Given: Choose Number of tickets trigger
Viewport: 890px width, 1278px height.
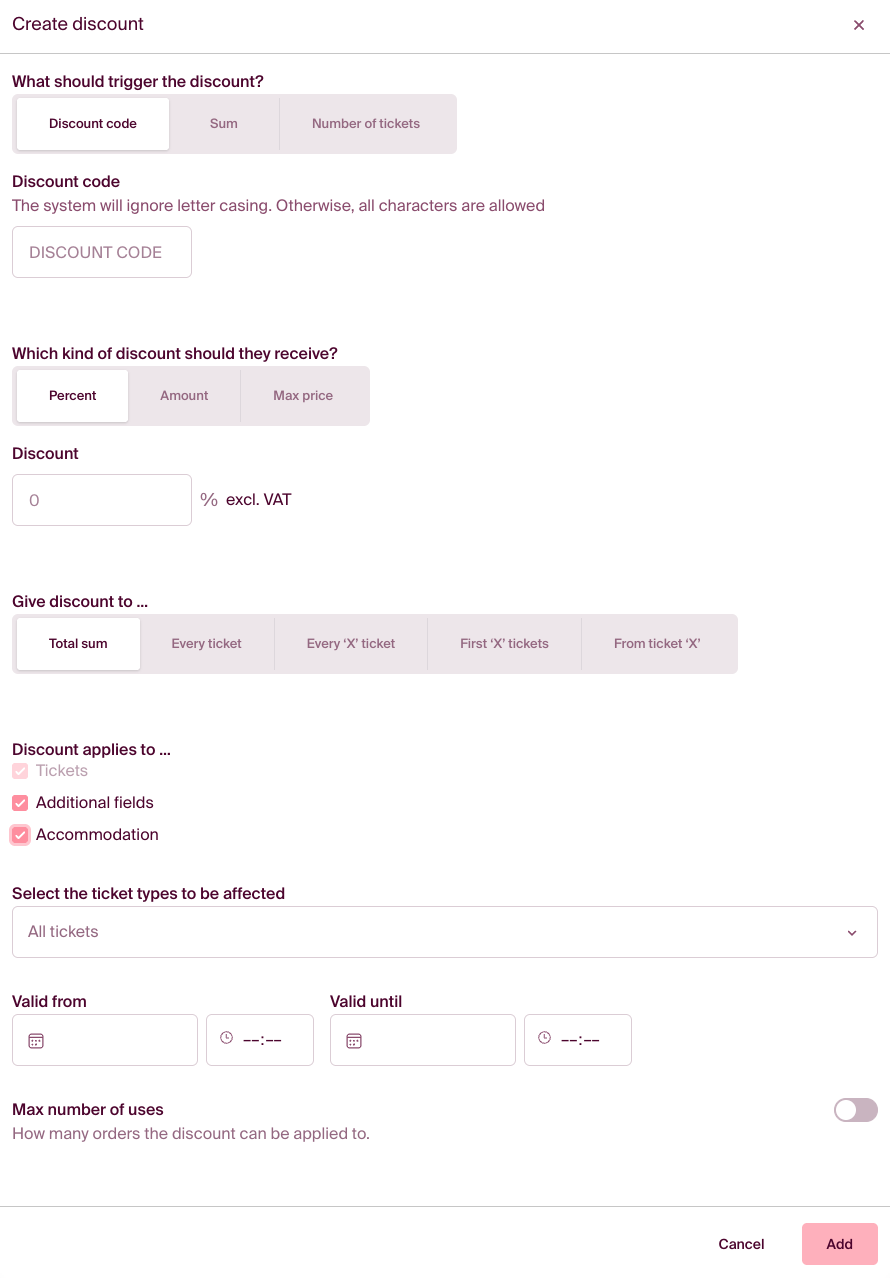Looking at the screenshot, I should click(366, 124).
